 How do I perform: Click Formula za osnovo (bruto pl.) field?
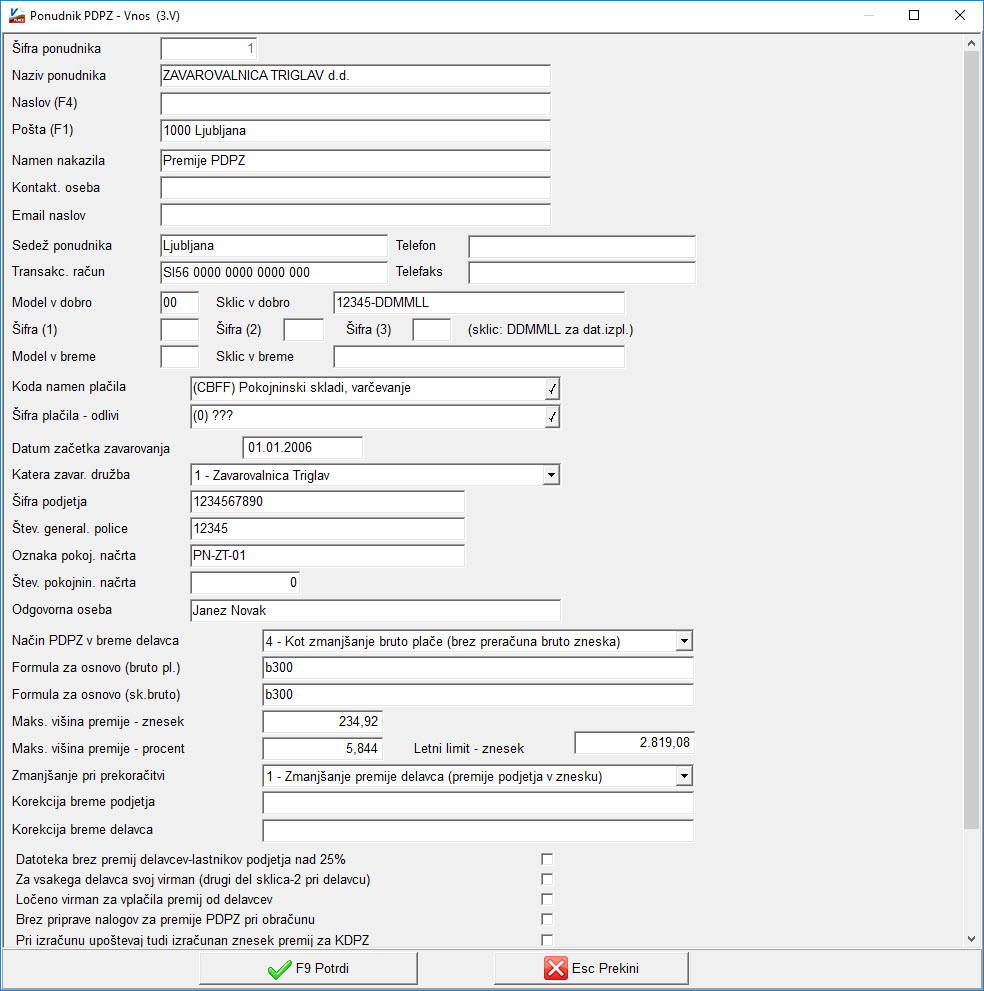(478, 668)
